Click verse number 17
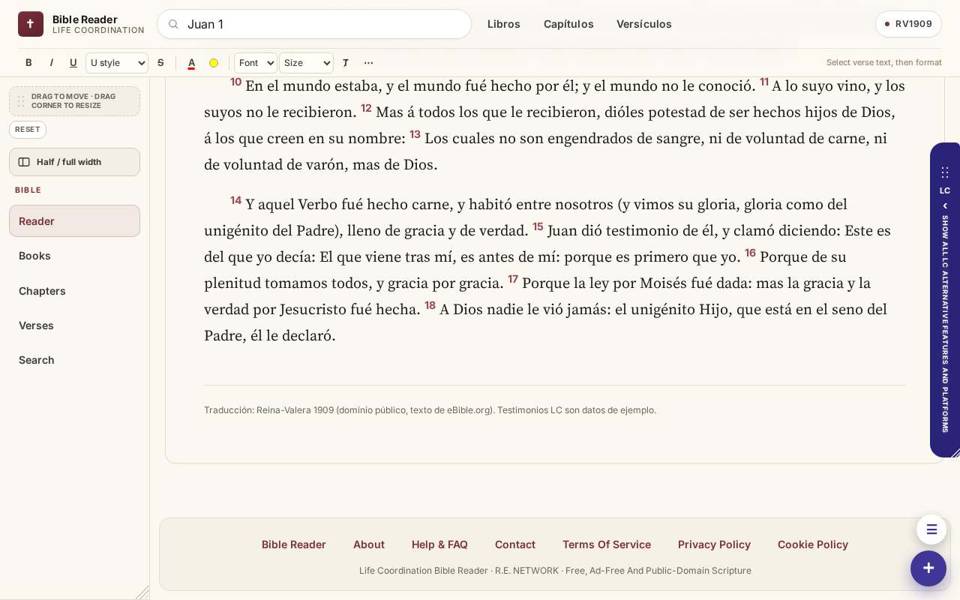 [513, 279]
